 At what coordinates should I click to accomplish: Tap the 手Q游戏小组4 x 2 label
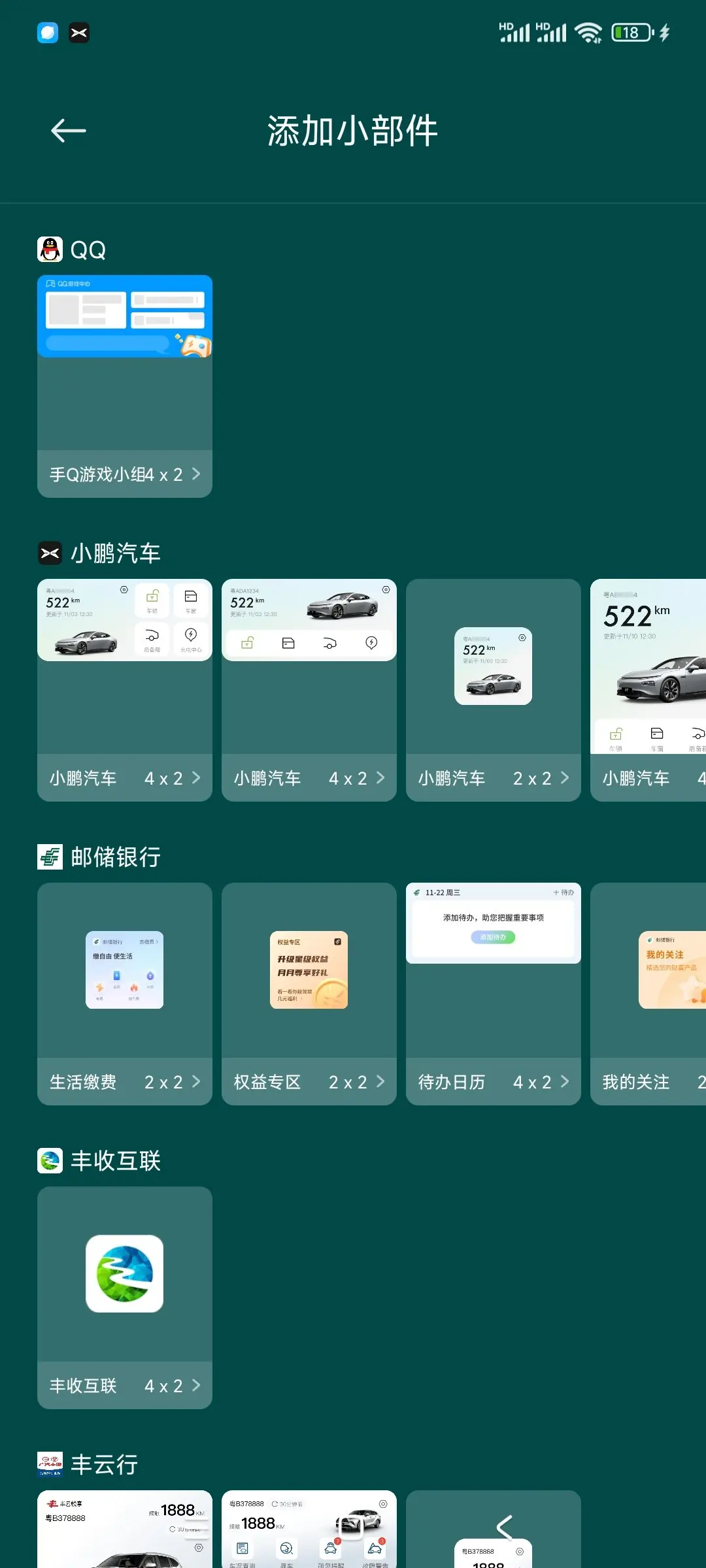[116, 474]
